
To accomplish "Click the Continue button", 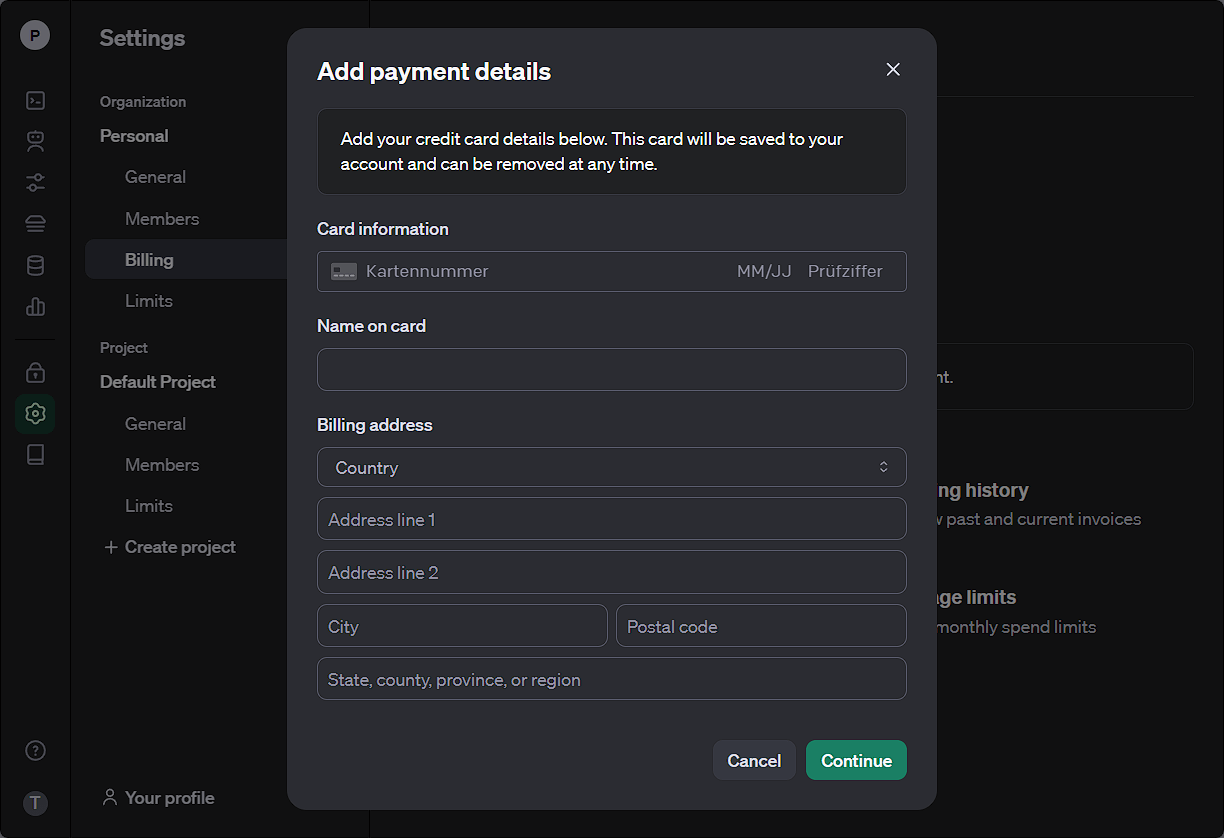I will click(856, 760).
